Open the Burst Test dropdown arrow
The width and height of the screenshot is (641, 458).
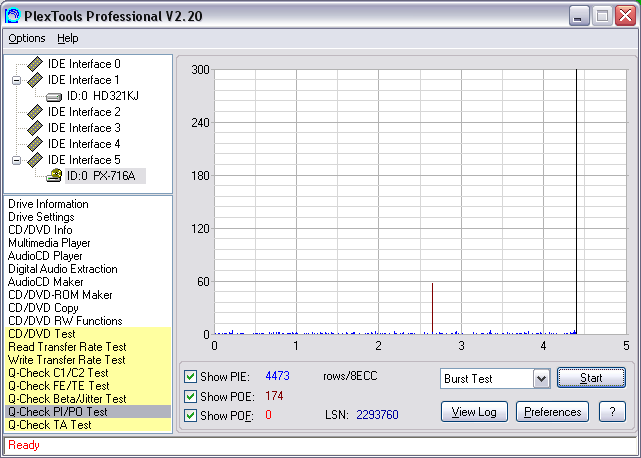(x=541, y=379)
